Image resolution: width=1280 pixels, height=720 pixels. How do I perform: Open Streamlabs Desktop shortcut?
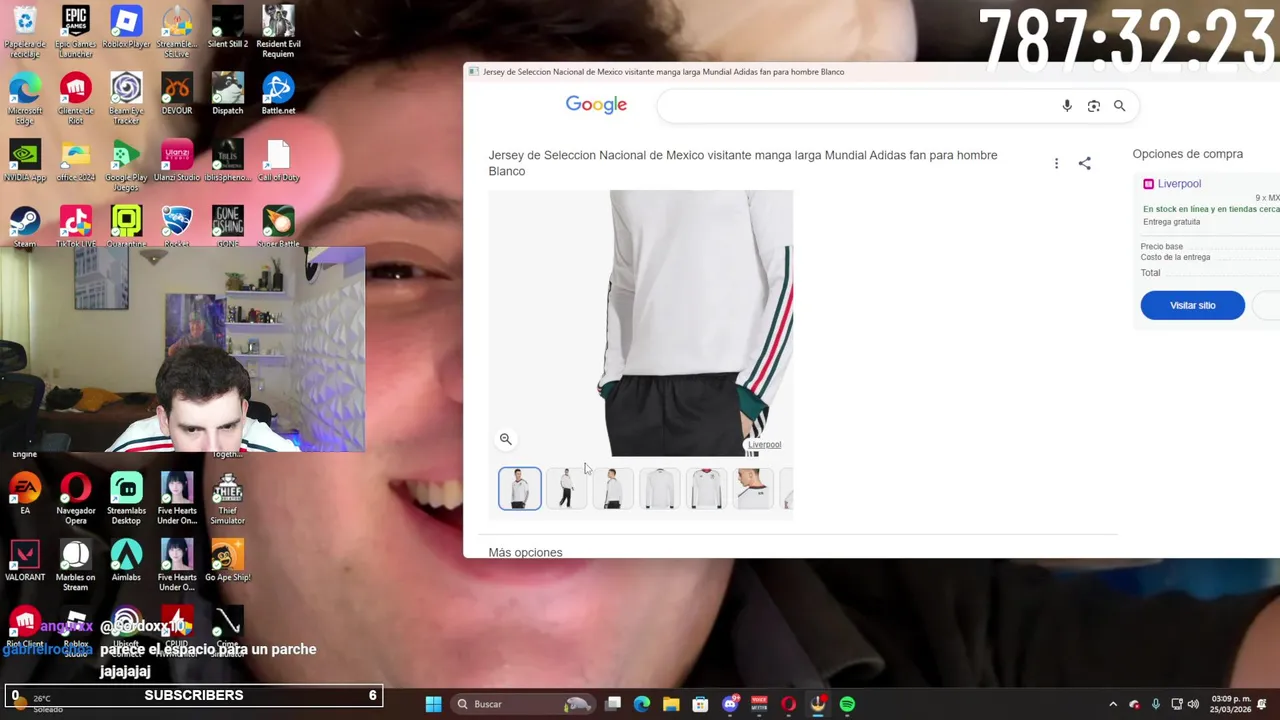click(x=126, y=499)
